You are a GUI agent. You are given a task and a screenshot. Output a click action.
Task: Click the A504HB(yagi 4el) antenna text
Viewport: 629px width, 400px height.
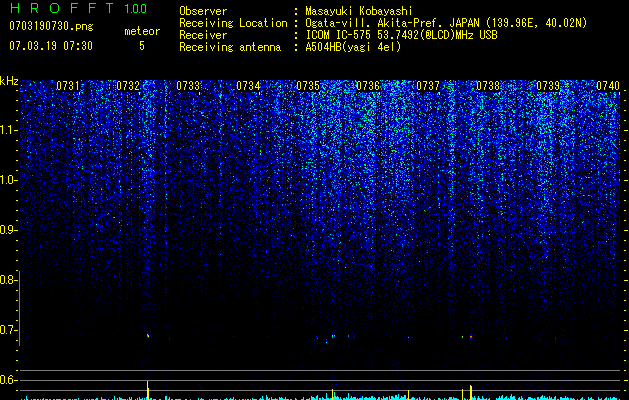(353, 47)
